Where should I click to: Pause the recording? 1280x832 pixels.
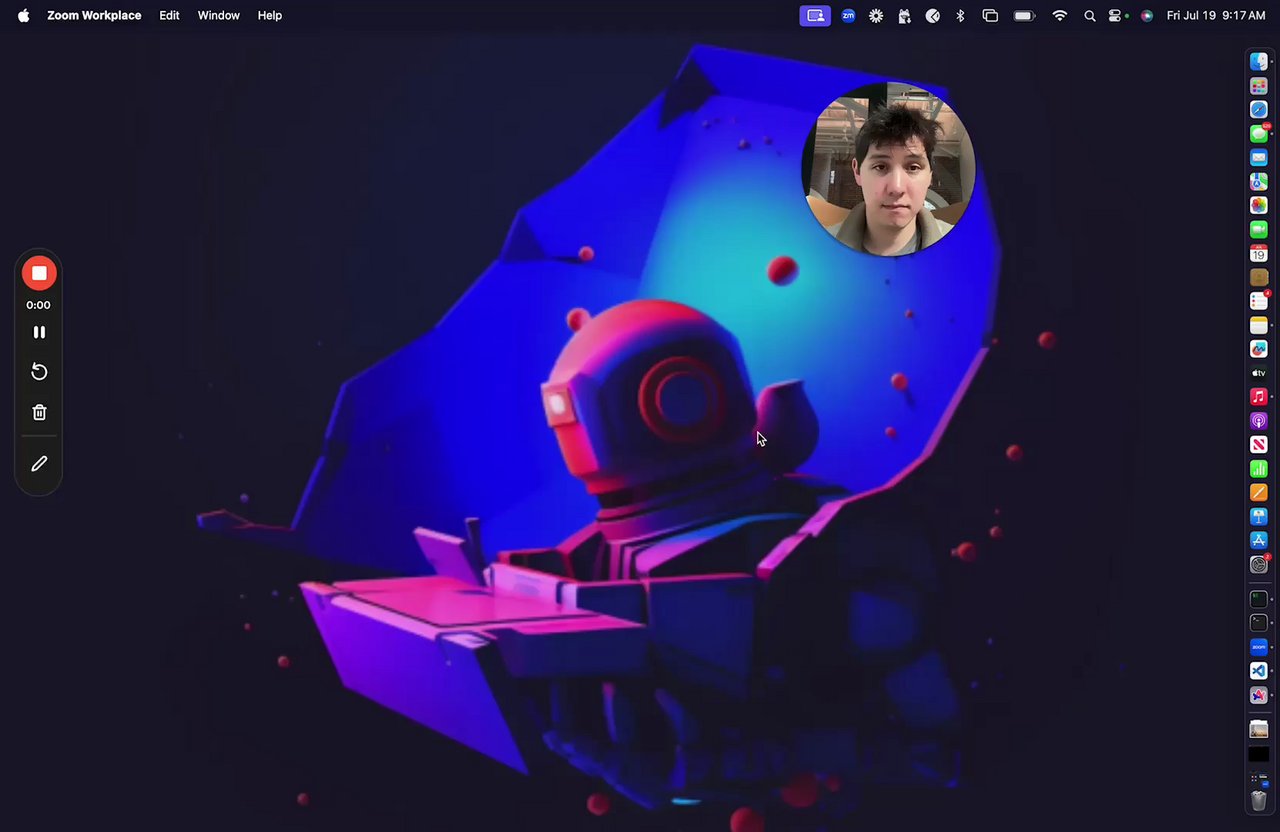(39, 332)
